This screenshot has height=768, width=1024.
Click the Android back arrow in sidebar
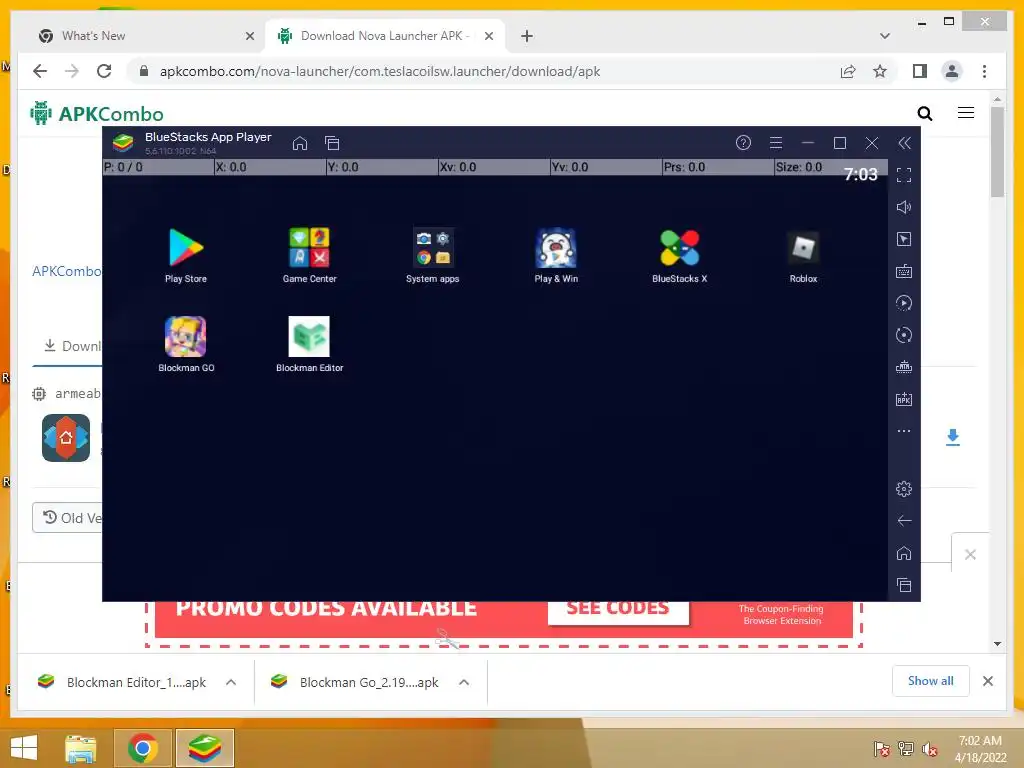click(x=904, y=520)
